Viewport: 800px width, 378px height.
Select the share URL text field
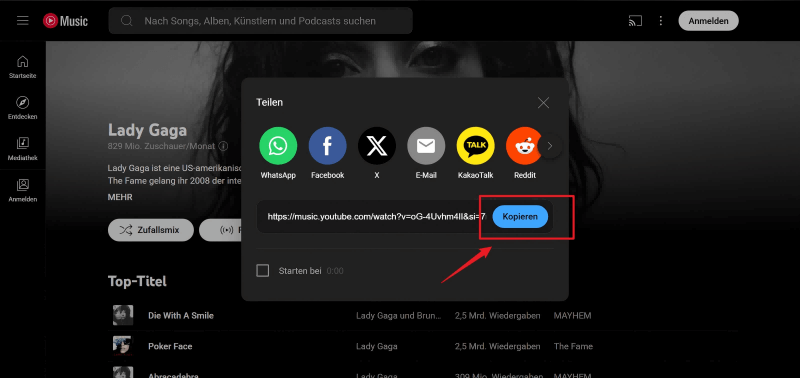pos(377,216)
